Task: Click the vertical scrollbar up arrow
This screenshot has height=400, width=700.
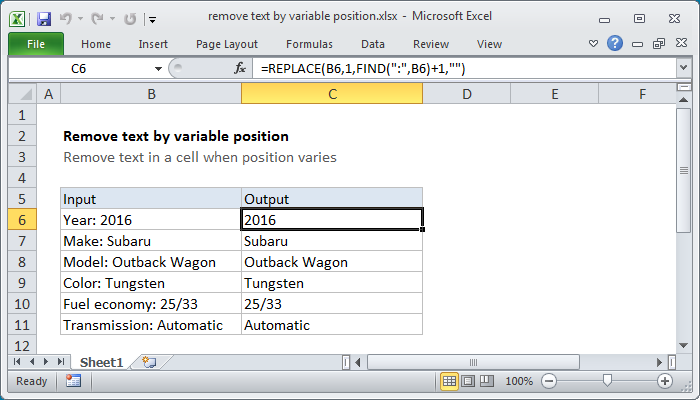Action: click(683, 100)
